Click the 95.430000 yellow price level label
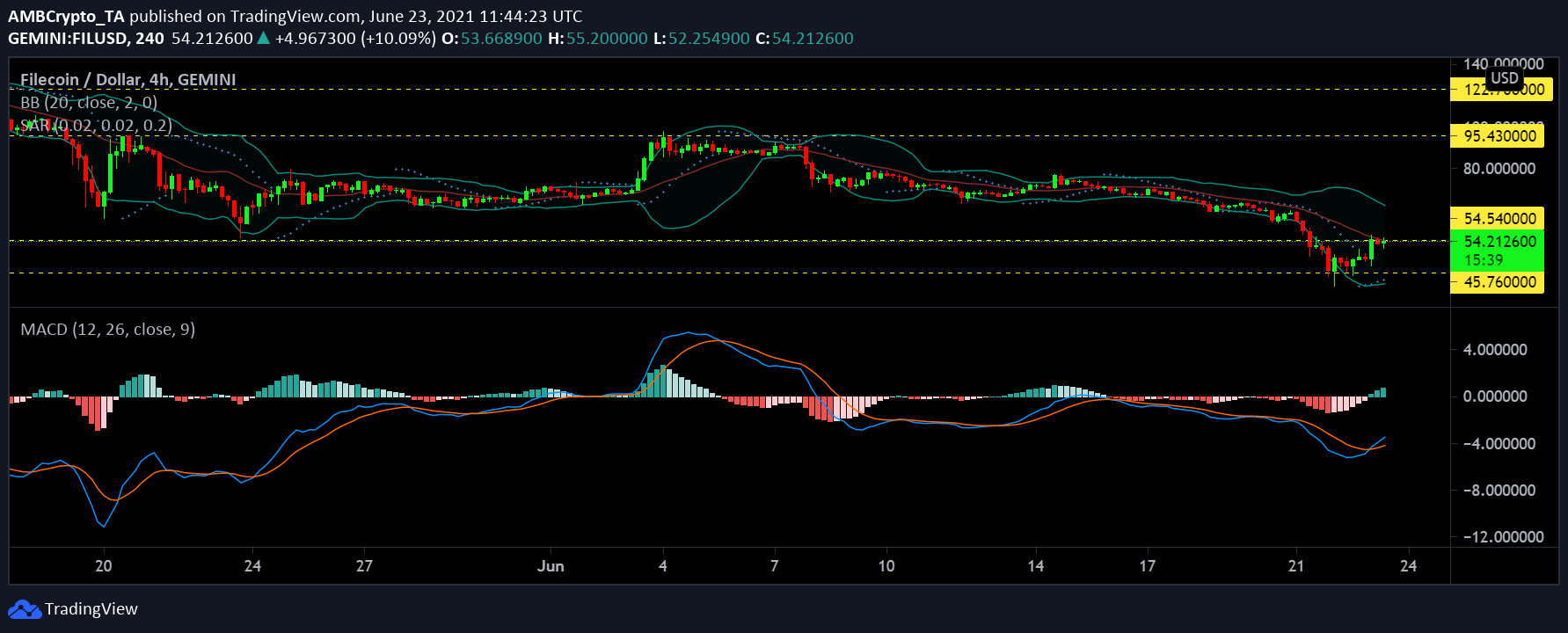 coord(1497,136)
